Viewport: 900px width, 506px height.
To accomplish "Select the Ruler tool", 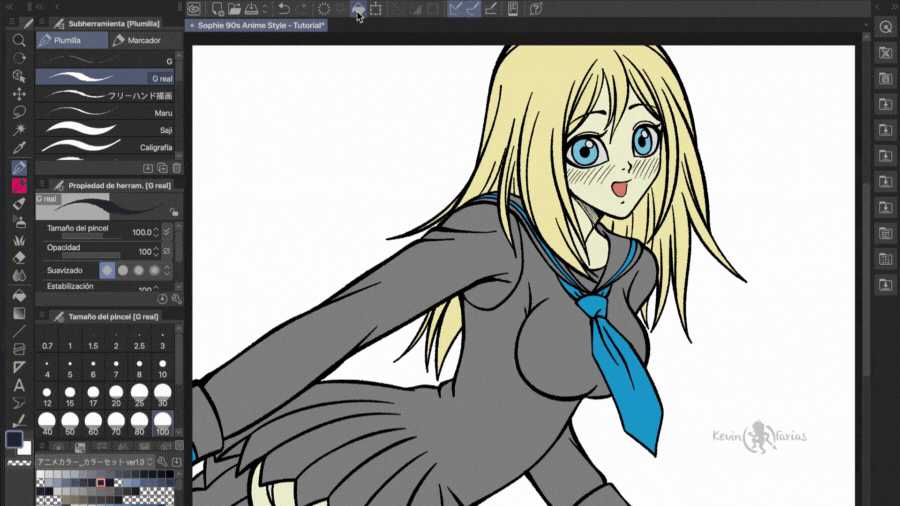I will click(19, 367).
